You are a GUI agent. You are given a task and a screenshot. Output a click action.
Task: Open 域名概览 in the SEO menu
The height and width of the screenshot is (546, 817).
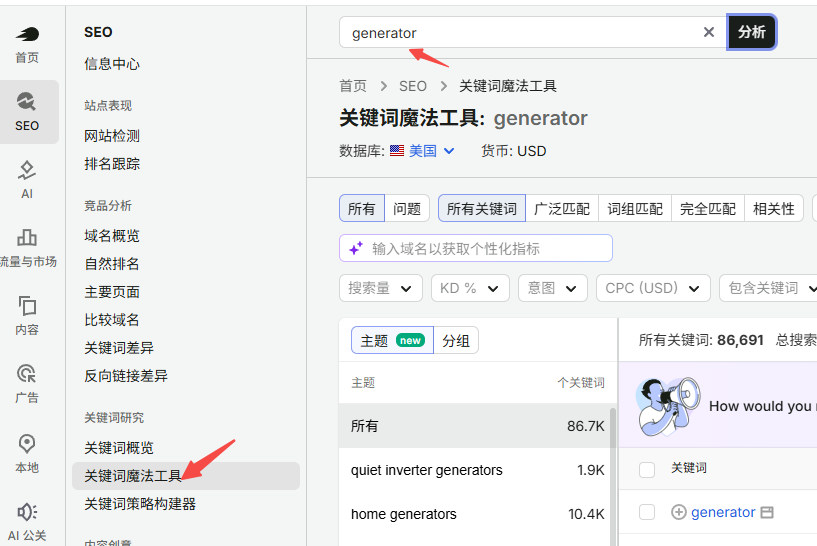[112, 236]
